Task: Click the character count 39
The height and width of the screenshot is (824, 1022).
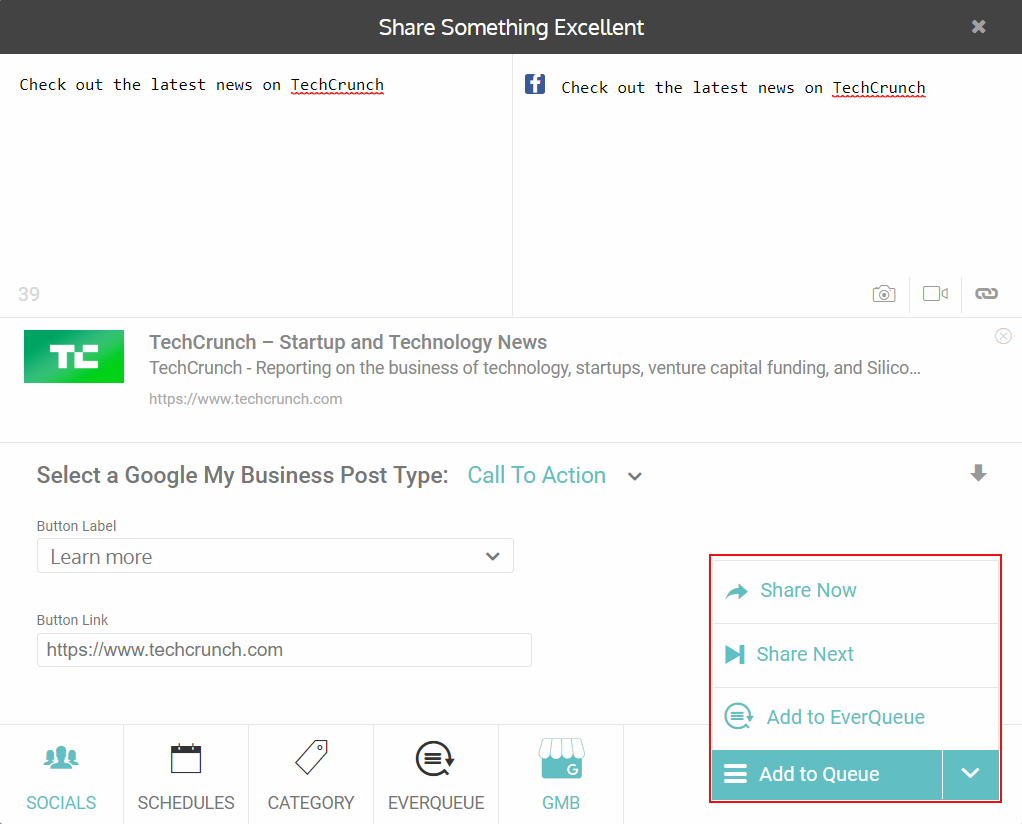Action: (x=29, y=294)
